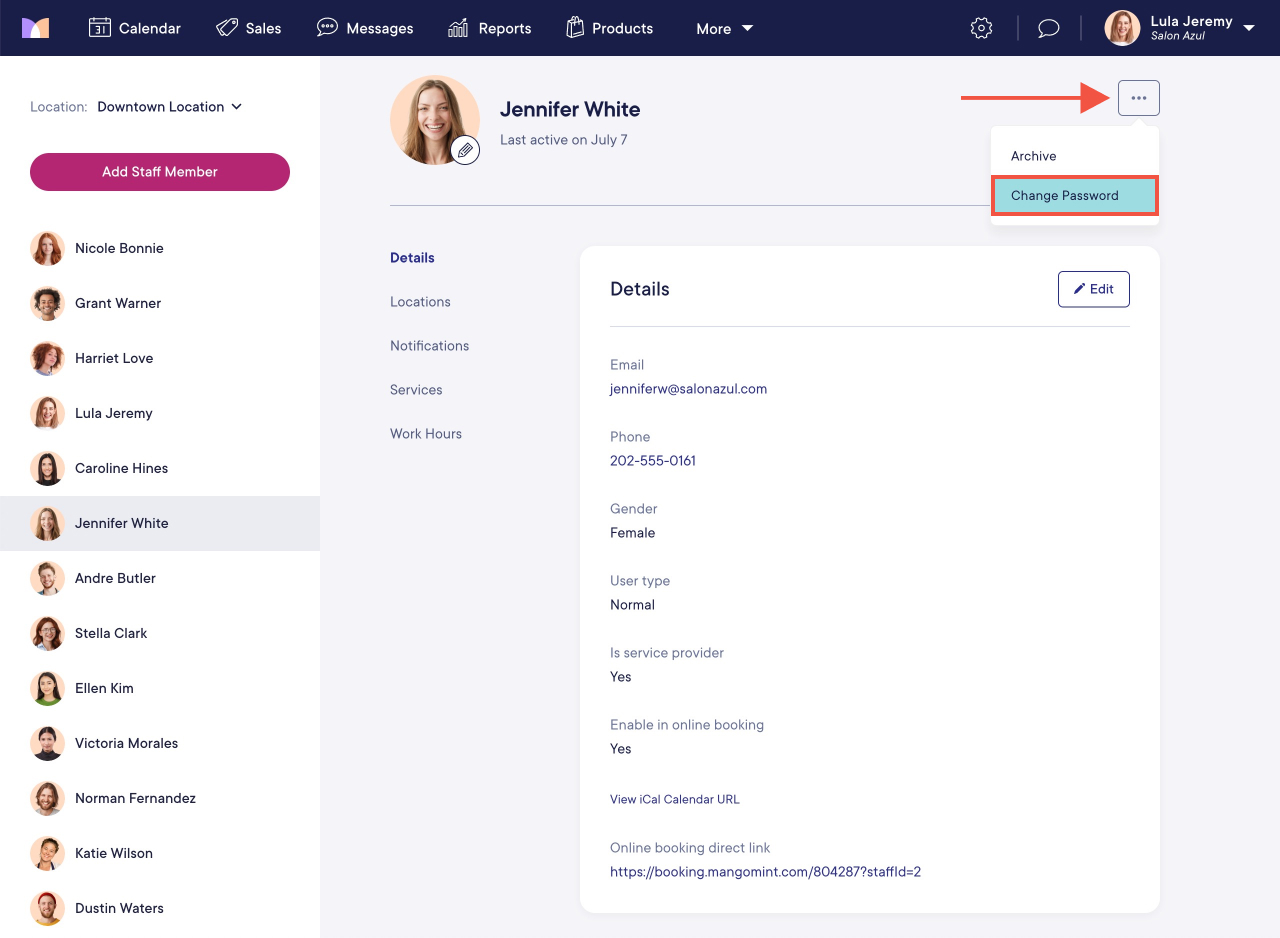Switch to the Work Hours tab

tap(425, 433)
